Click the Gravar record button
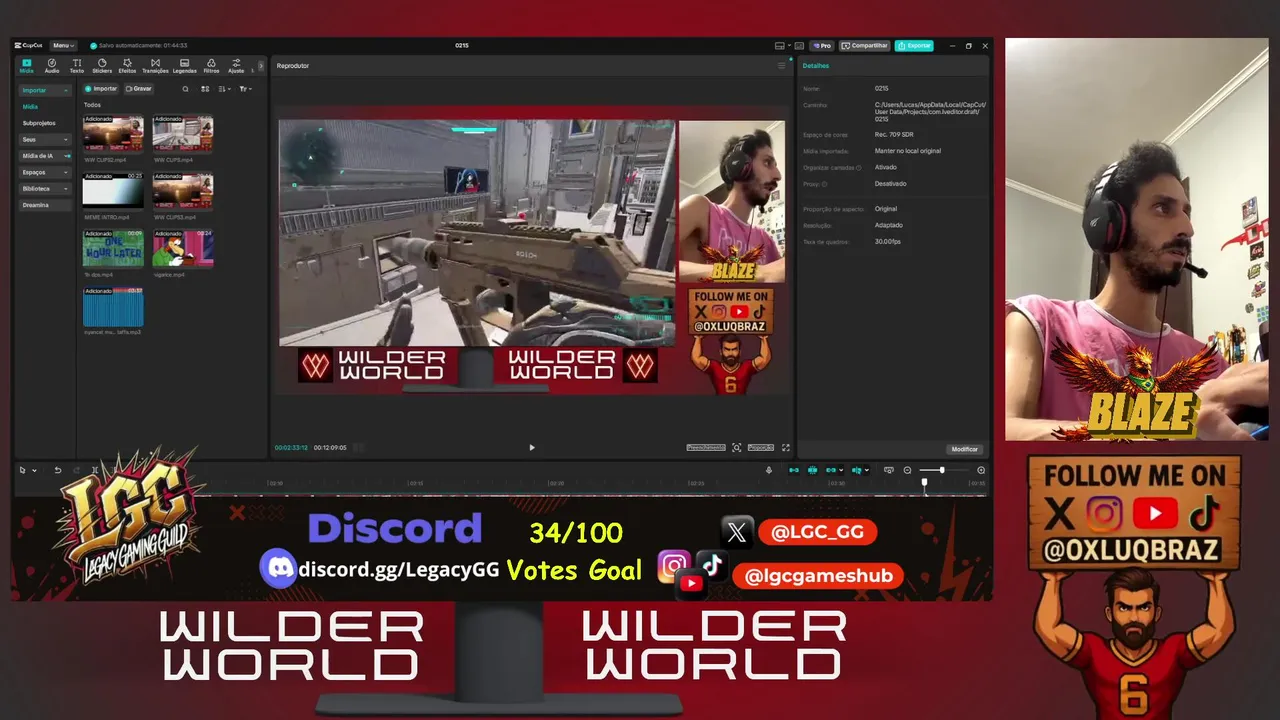 tap(139, 89)
